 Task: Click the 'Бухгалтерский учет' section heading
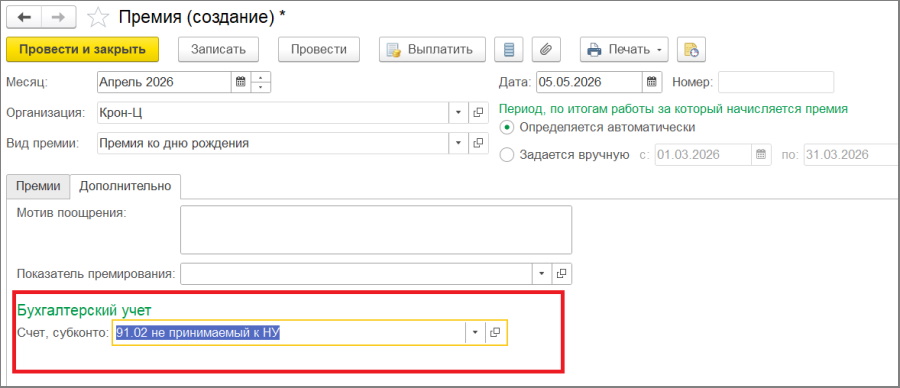84,310
